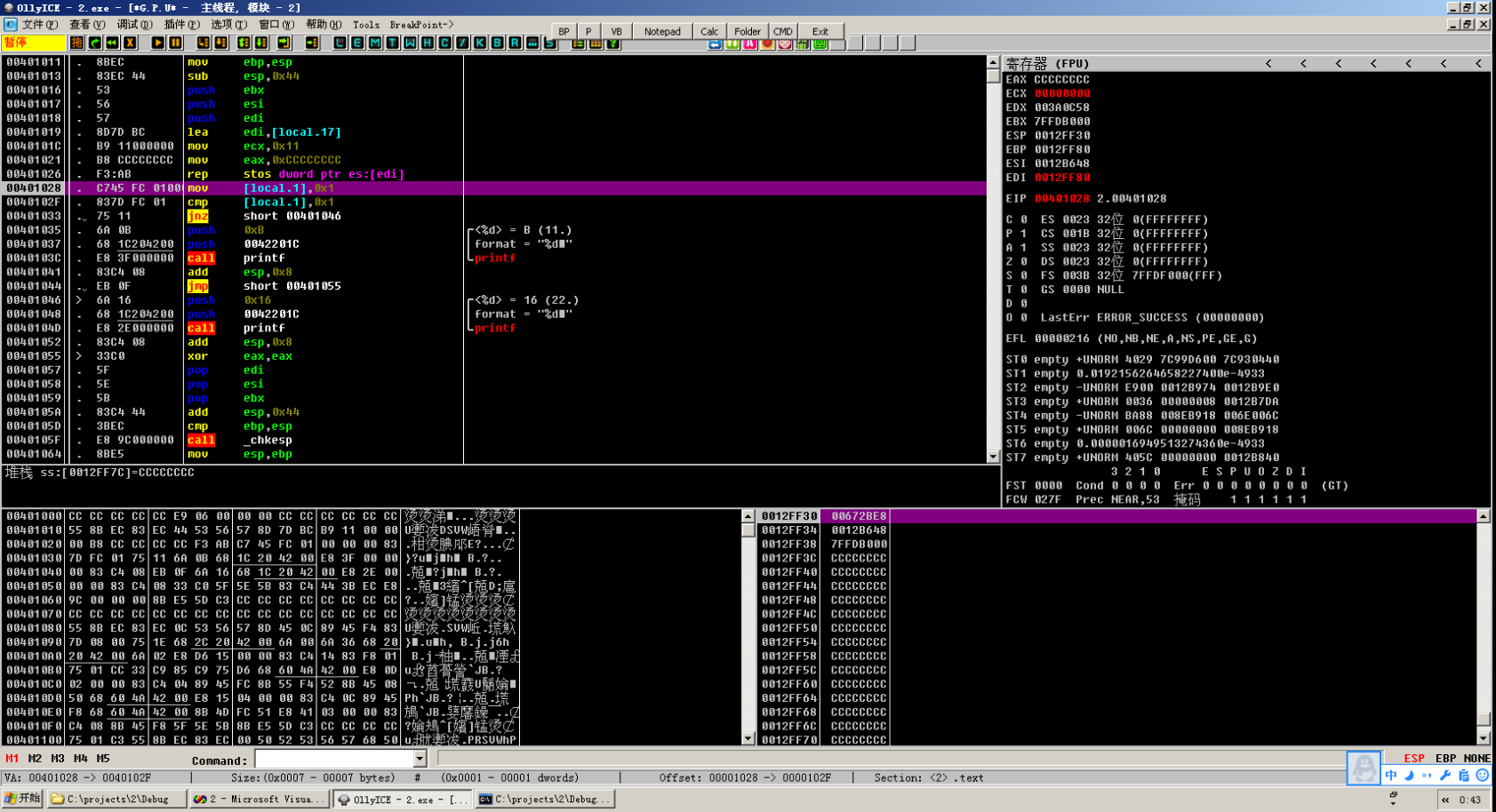Open Handles window with H icon
The height and width of the screenshot is (812, 1496).
point(428,43)
